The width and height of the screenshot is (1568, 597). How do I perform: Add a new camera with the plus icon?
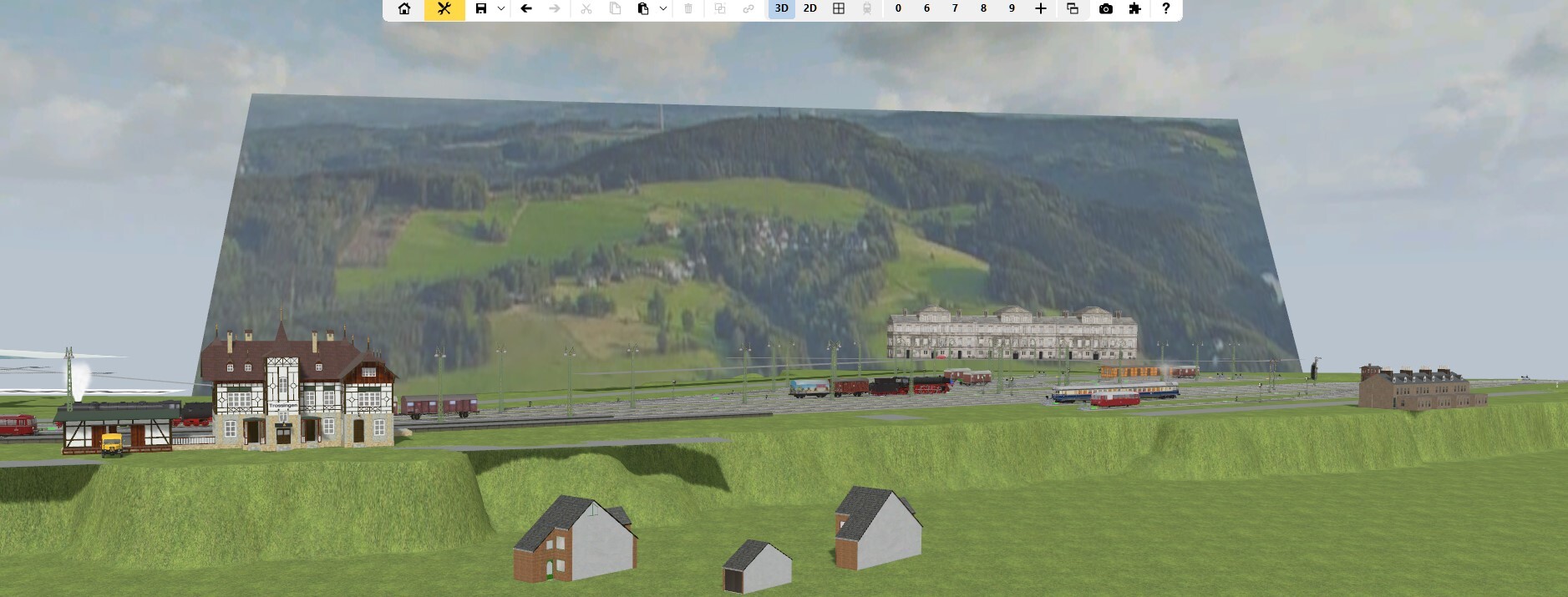(x=1041, y=9)
